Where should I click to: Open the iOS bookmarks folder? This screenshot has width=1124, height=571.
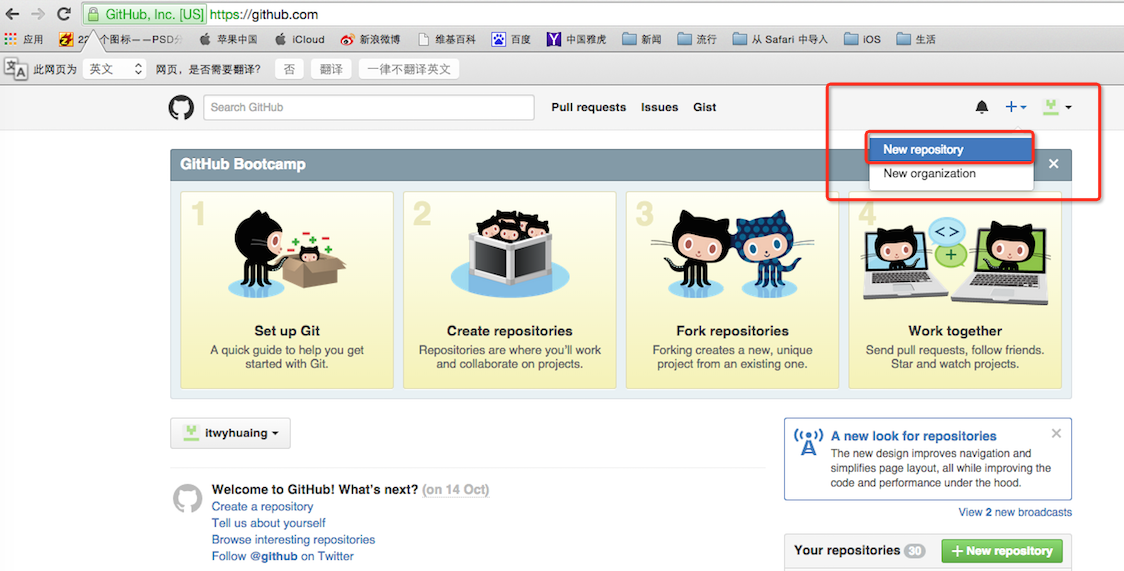pos(862,39)
